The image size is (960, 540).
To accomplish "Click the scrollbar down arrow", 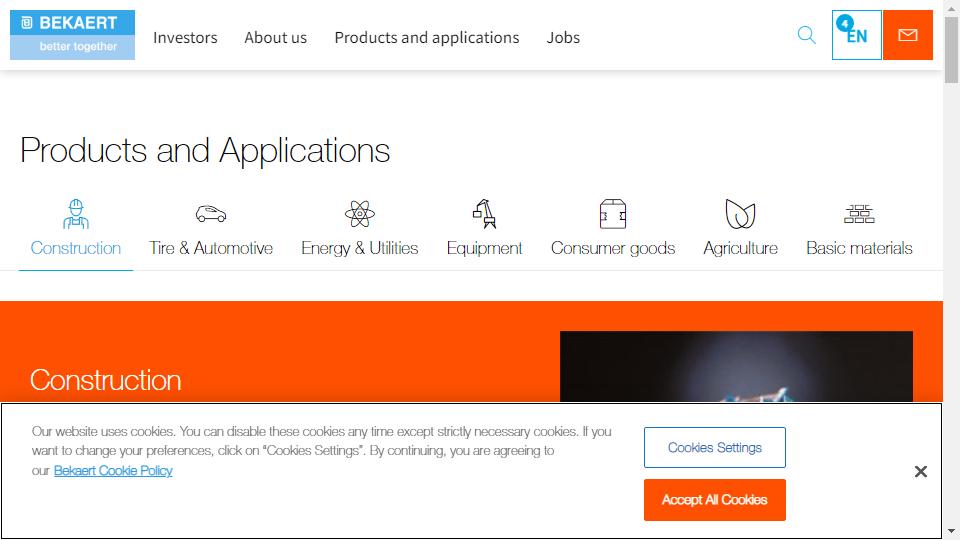I will 951,532.
